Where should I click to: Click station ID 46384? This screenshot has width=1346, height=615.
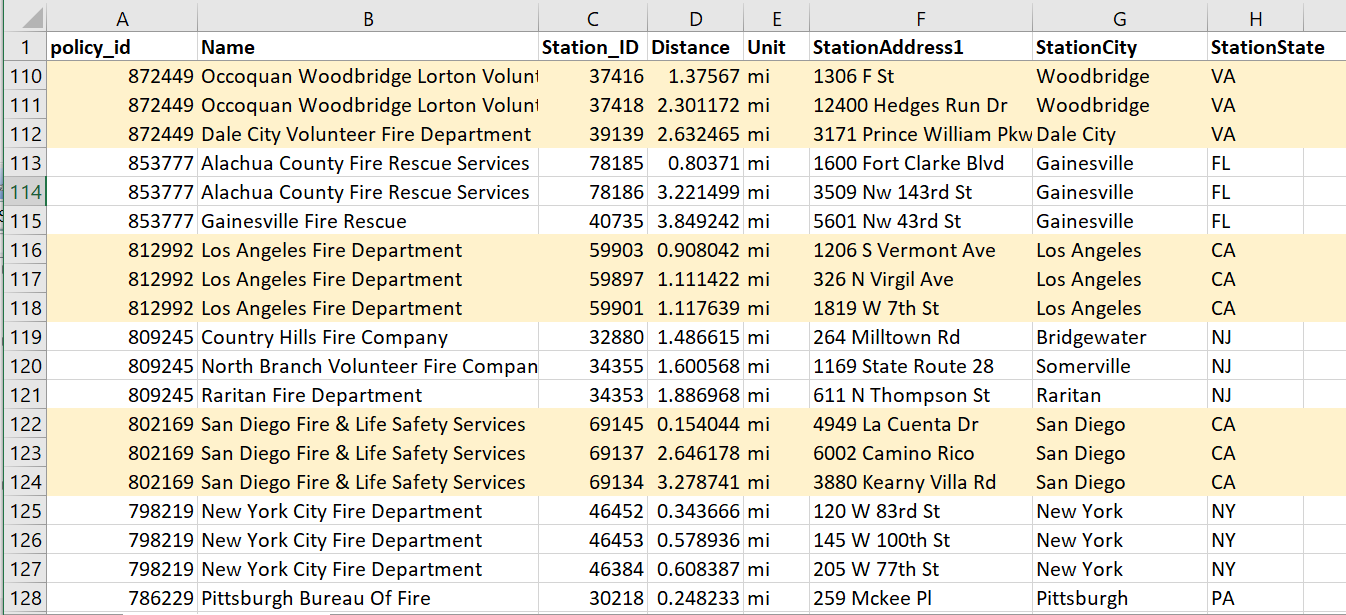coord(593,569)
